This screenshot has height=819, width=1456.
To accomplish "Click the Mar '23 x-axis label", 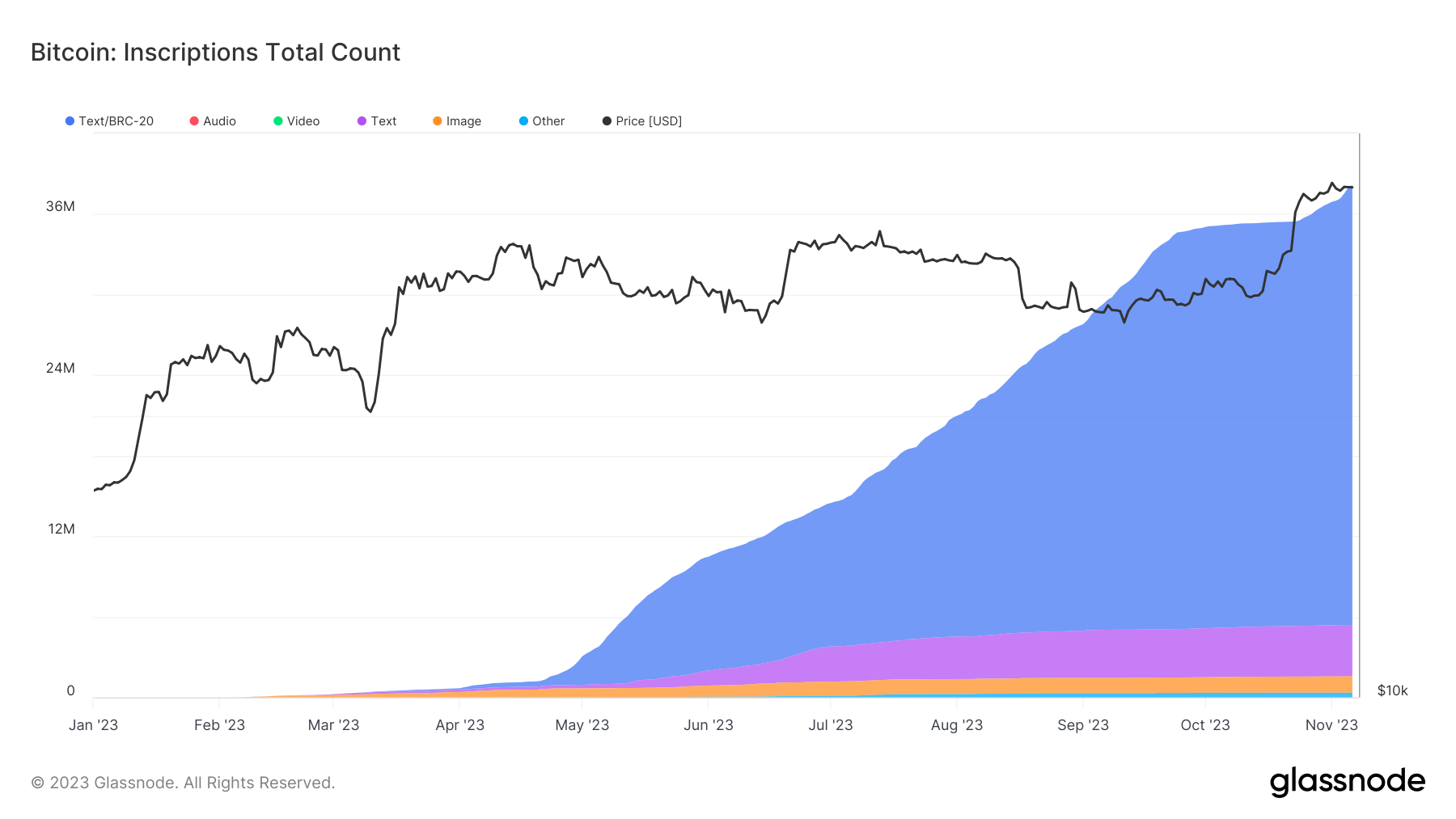I will point(333,725).
